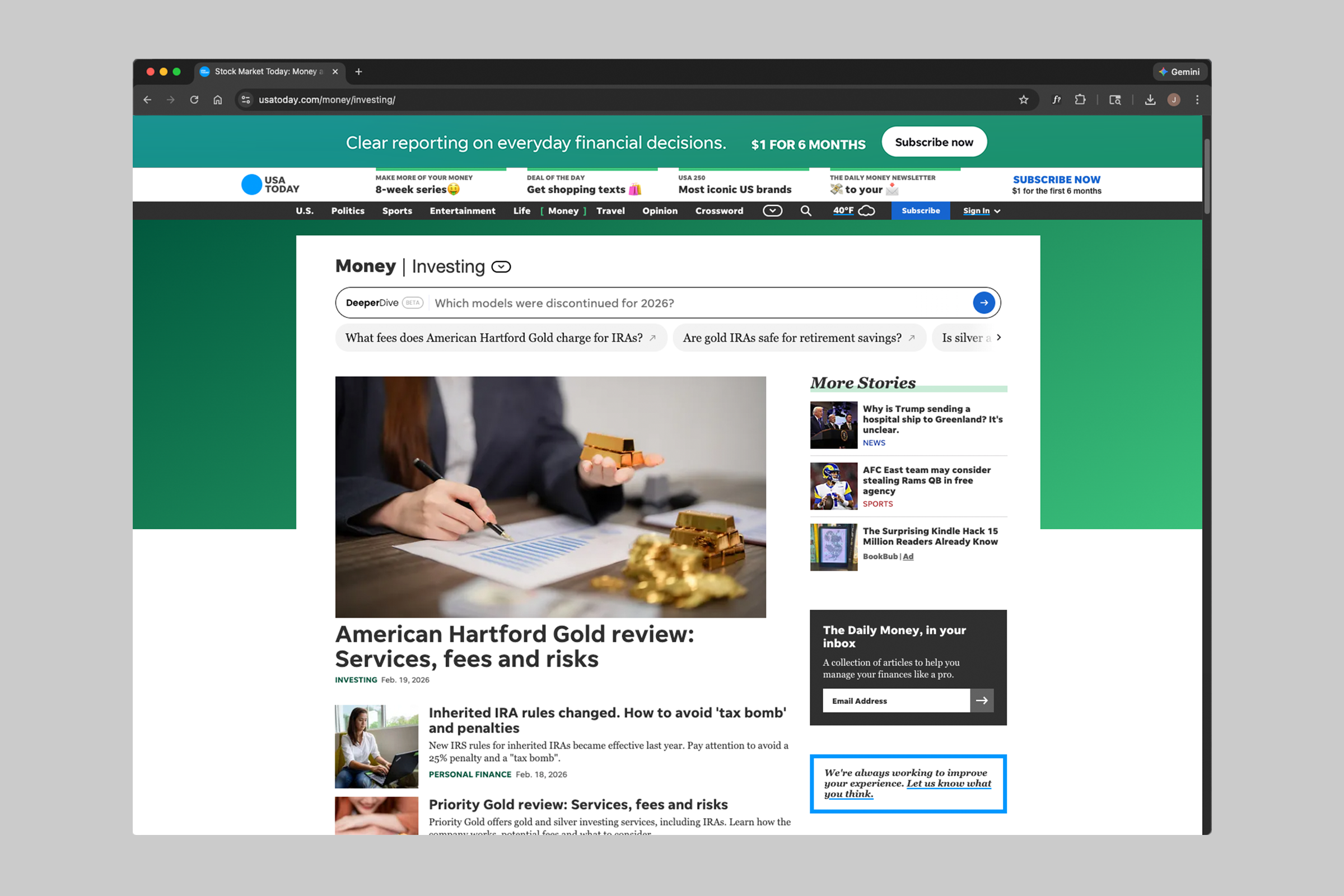1344x896 pixels.
Task: Open the American Hartford Gold review headline
Action: [x=514, y=646]
